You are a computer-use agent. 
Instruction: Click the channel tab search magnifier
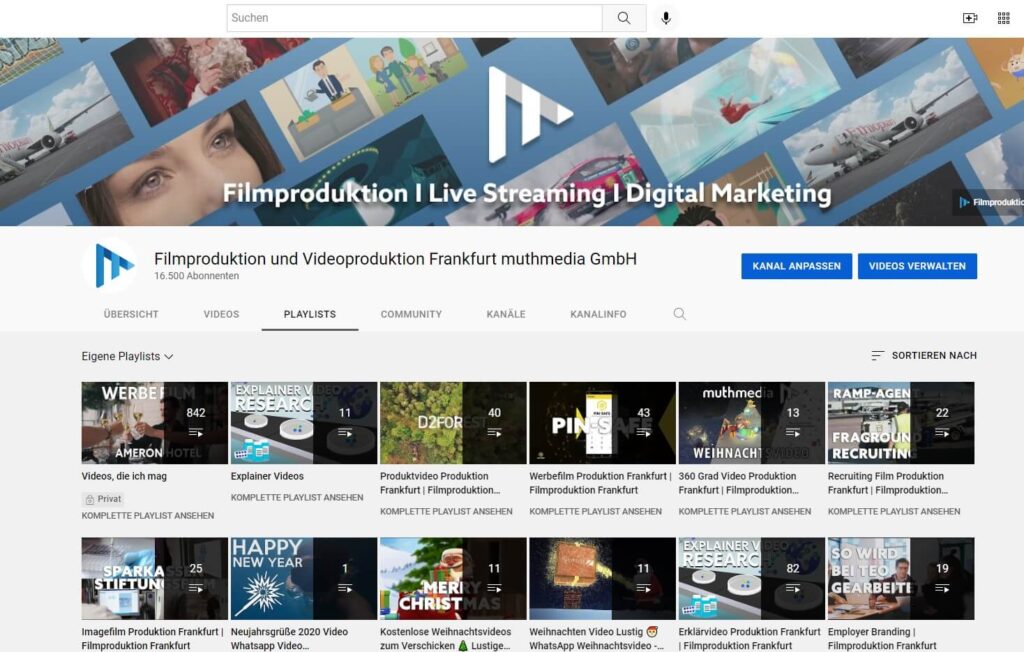680,314
